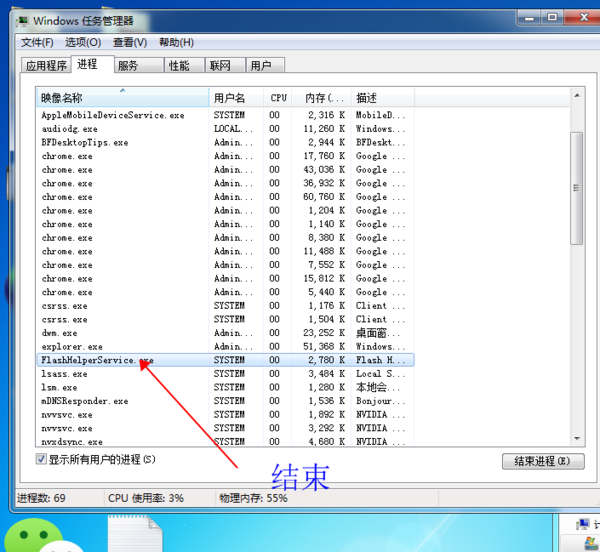
Task: Switch to the 联网 tab
Action: 225,65
